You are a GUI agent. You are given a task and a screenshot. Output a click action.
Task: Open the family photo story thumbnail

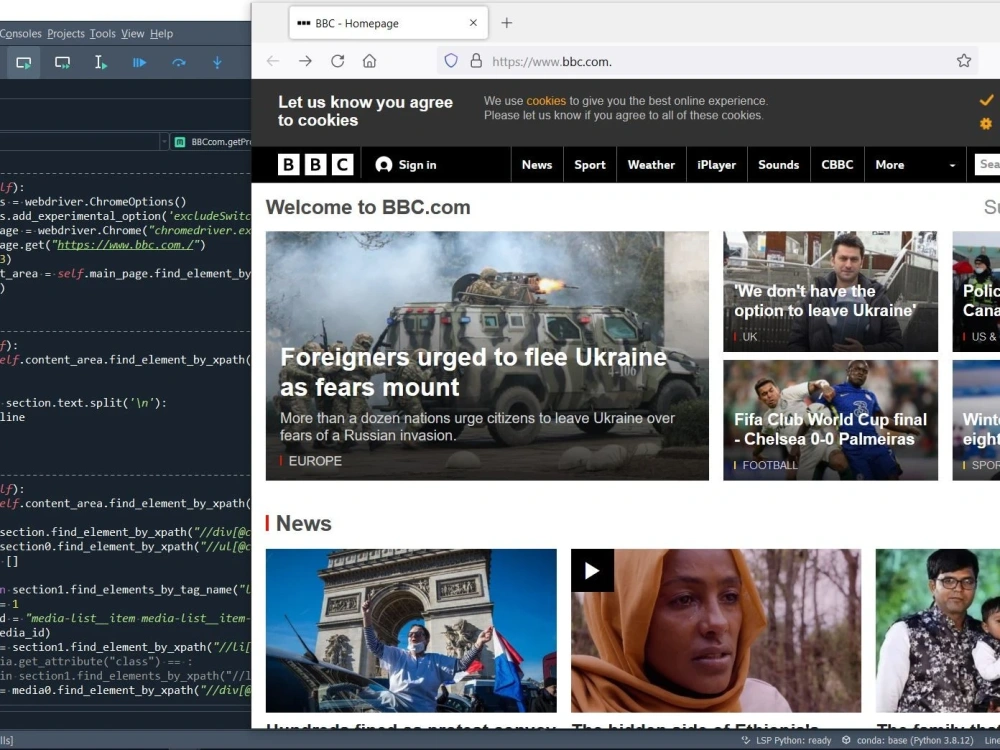938,630
